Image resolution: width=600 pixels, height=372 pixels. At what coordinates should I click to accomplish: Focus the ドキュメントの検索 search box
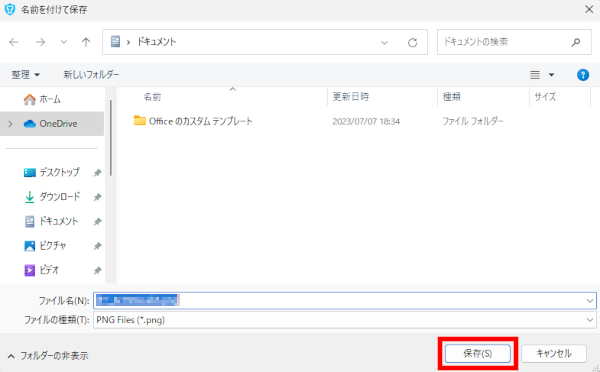point(514,42)
